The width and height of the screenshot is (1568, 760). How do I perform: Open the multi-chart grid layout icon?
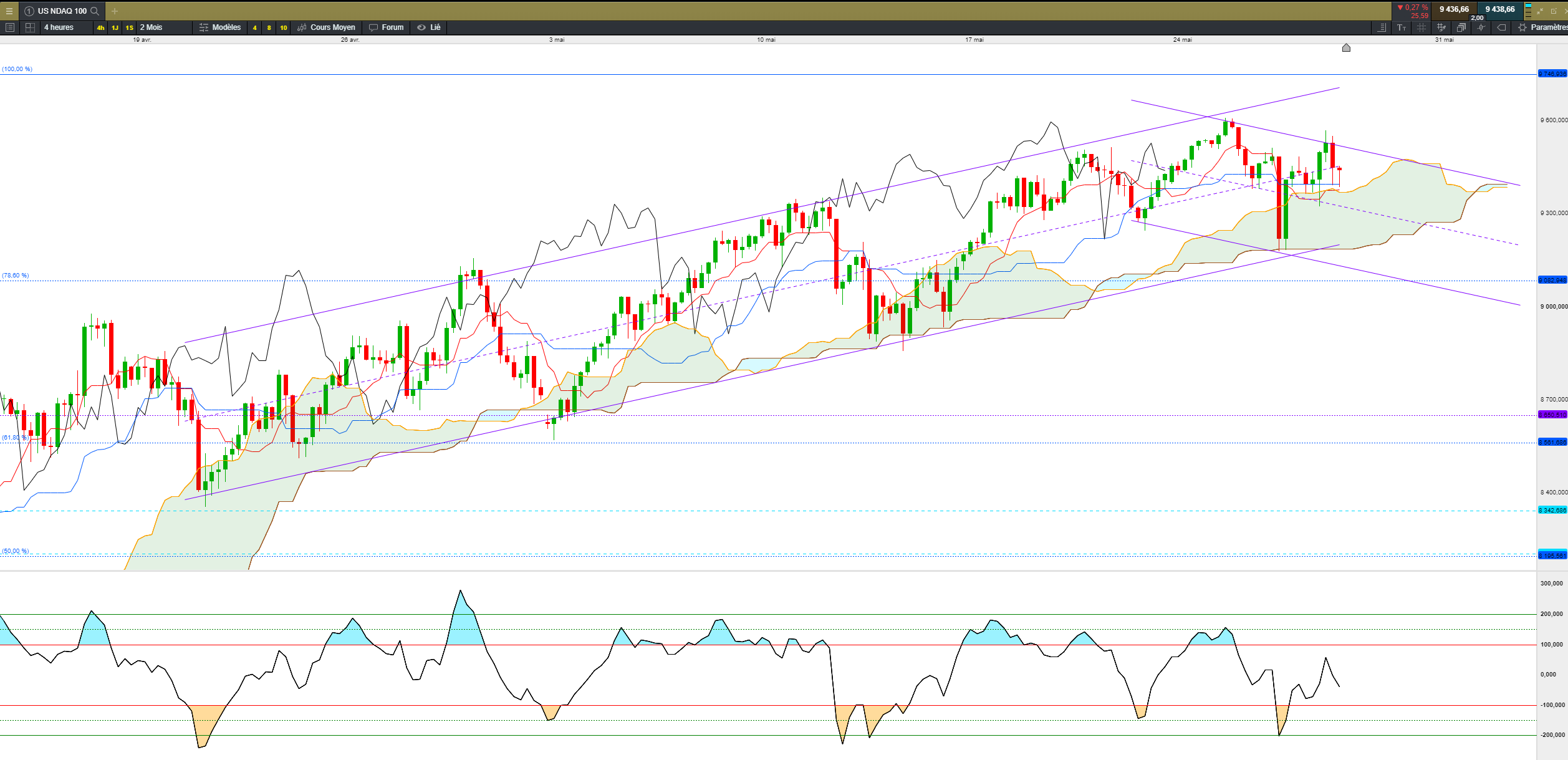(30, 27)
